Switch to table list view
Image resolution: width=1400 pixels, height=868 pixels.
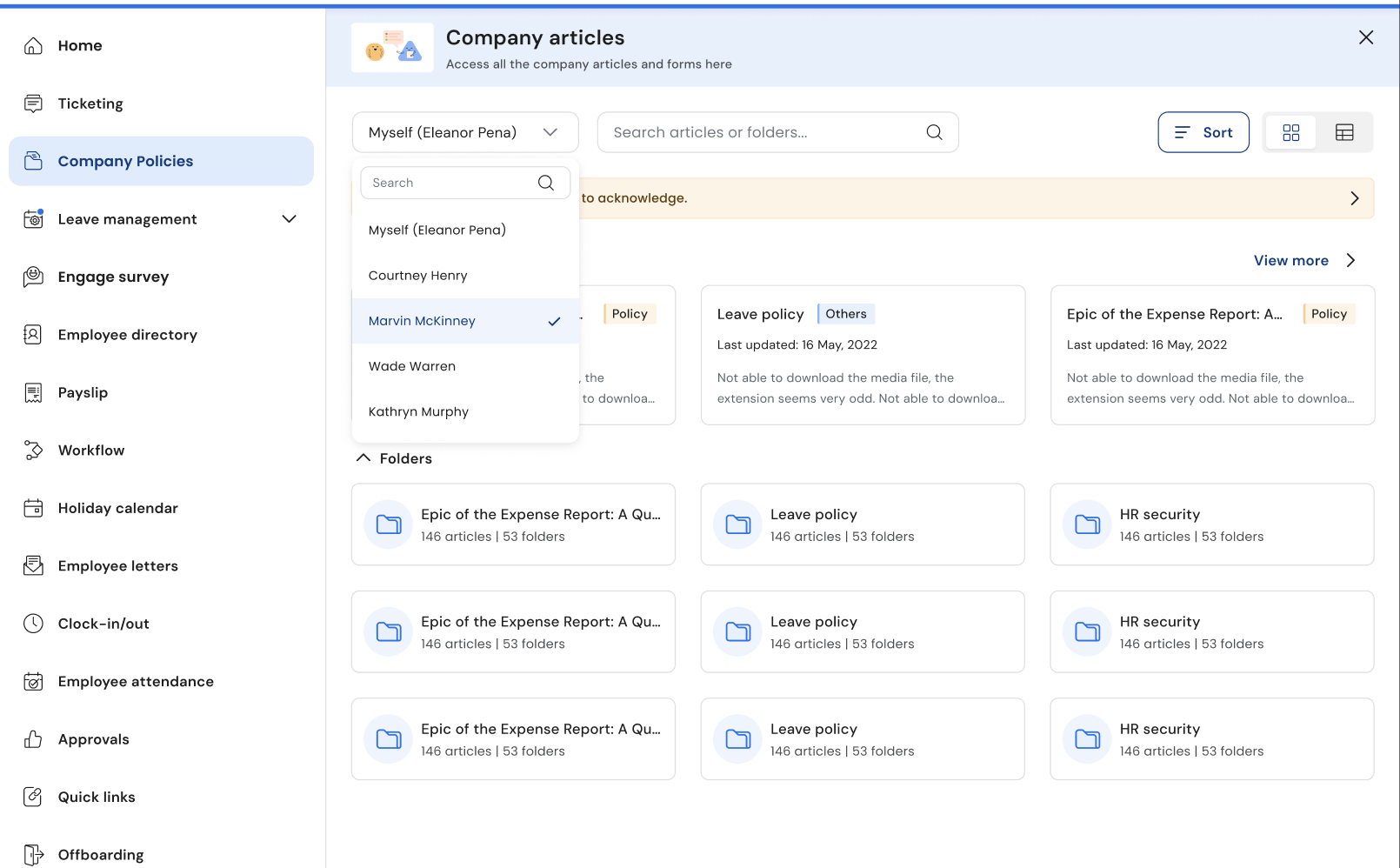[1344, 132]
